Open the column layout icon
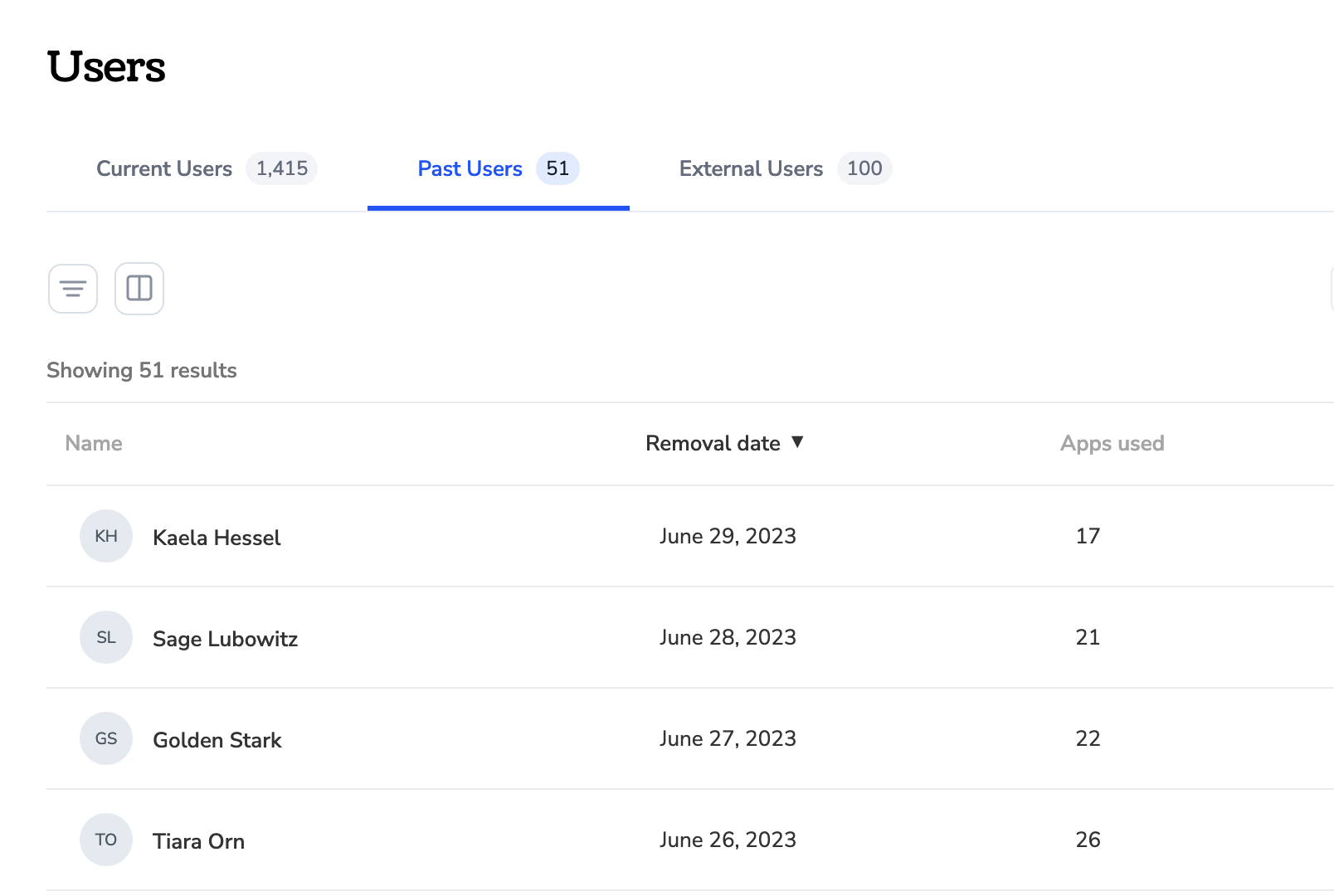The height and width of the screenshot is (896, 1334). click(139, 289)
